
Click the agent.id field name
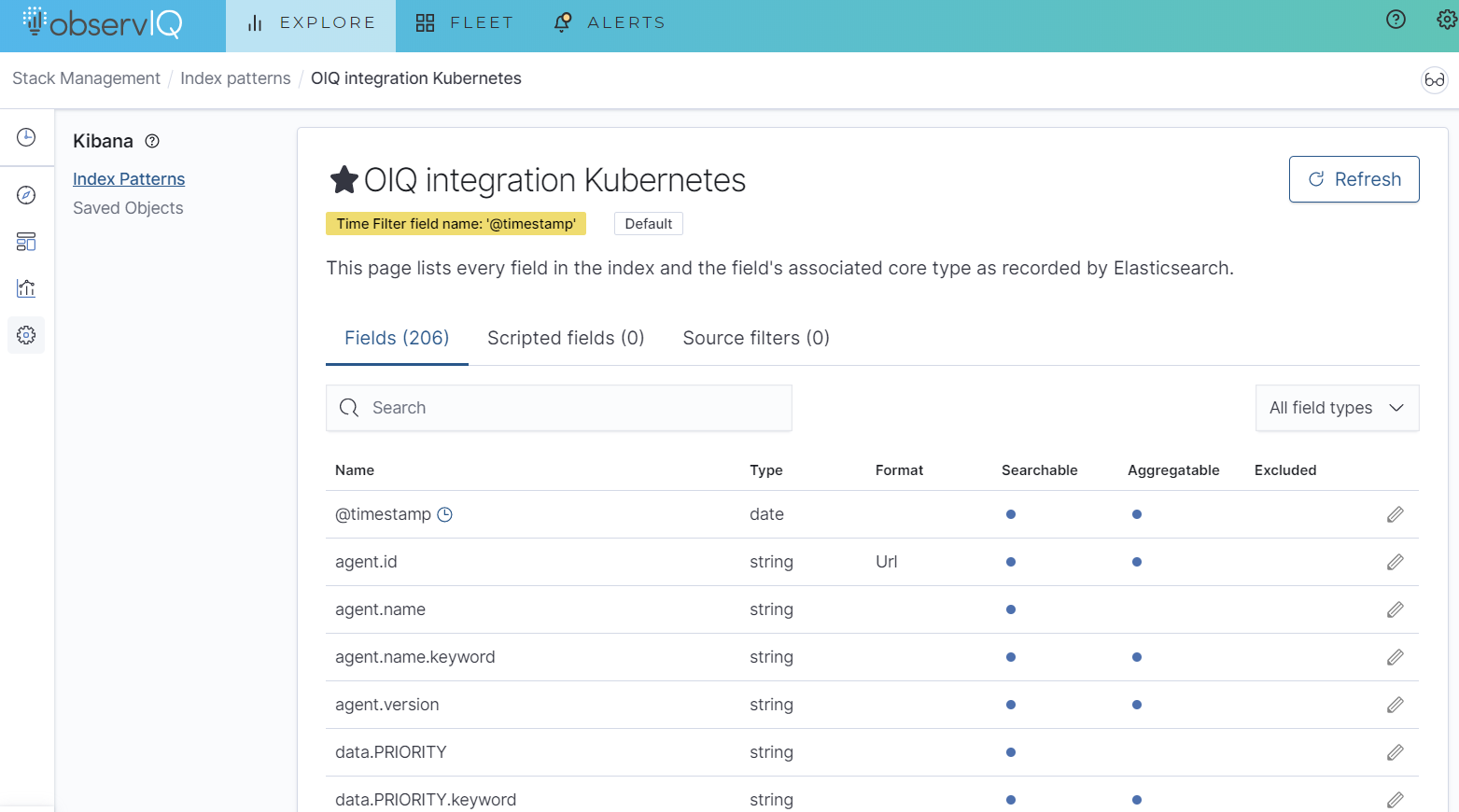366,562
